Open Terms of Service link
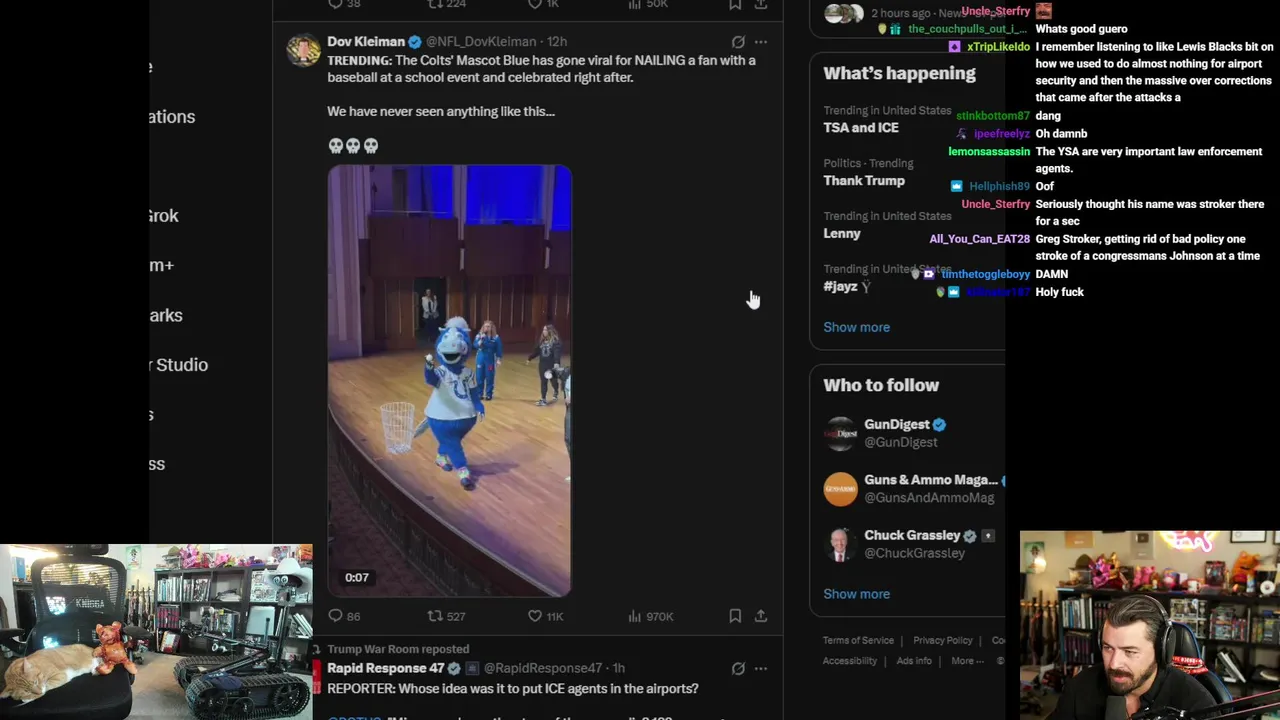Viewport: 1280px width, 720px height. pyautogui.click(x=858, y=641)
